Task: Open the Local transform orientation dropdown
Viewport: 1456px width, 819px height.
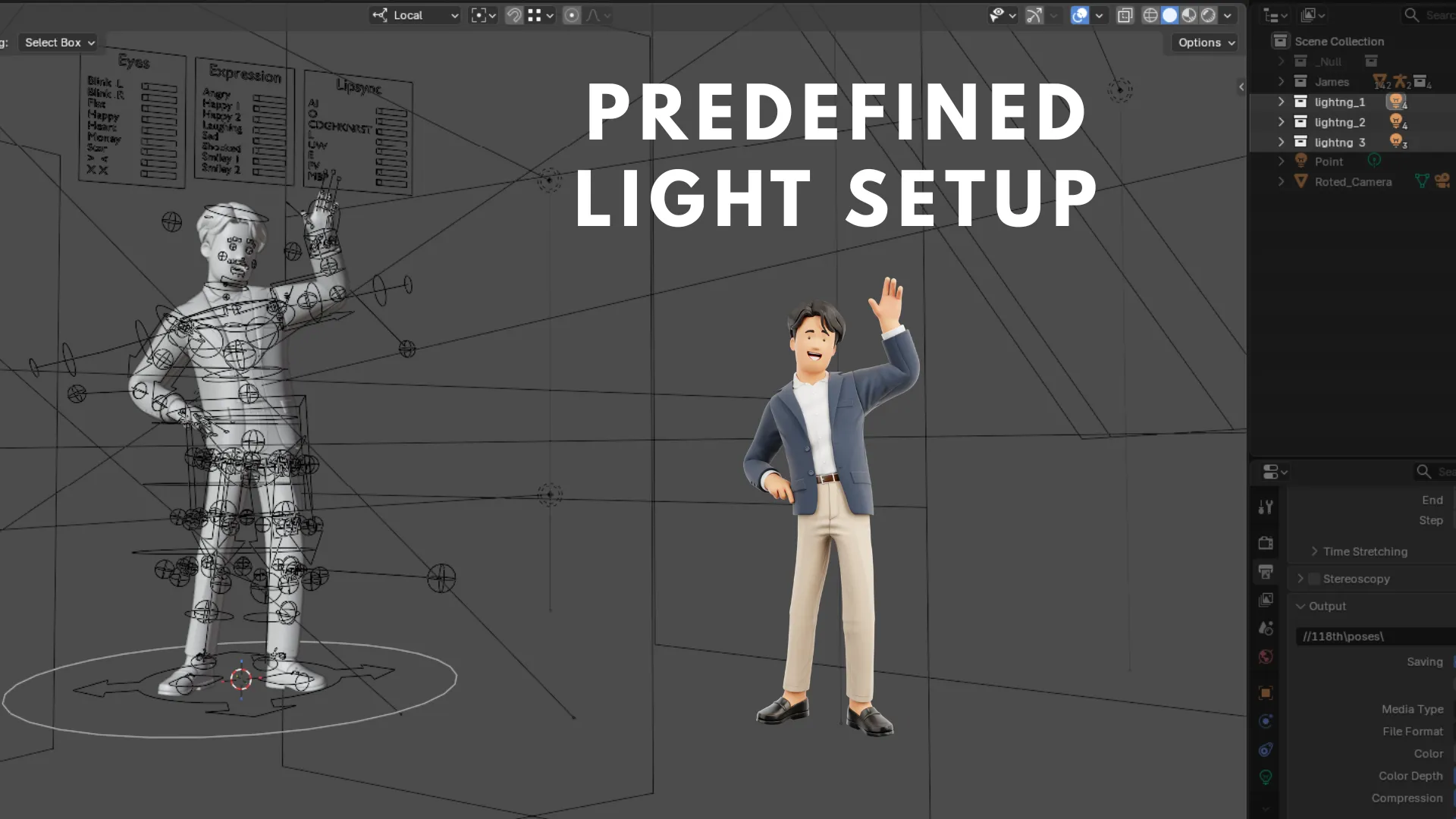Action: [x=415, y=15]
